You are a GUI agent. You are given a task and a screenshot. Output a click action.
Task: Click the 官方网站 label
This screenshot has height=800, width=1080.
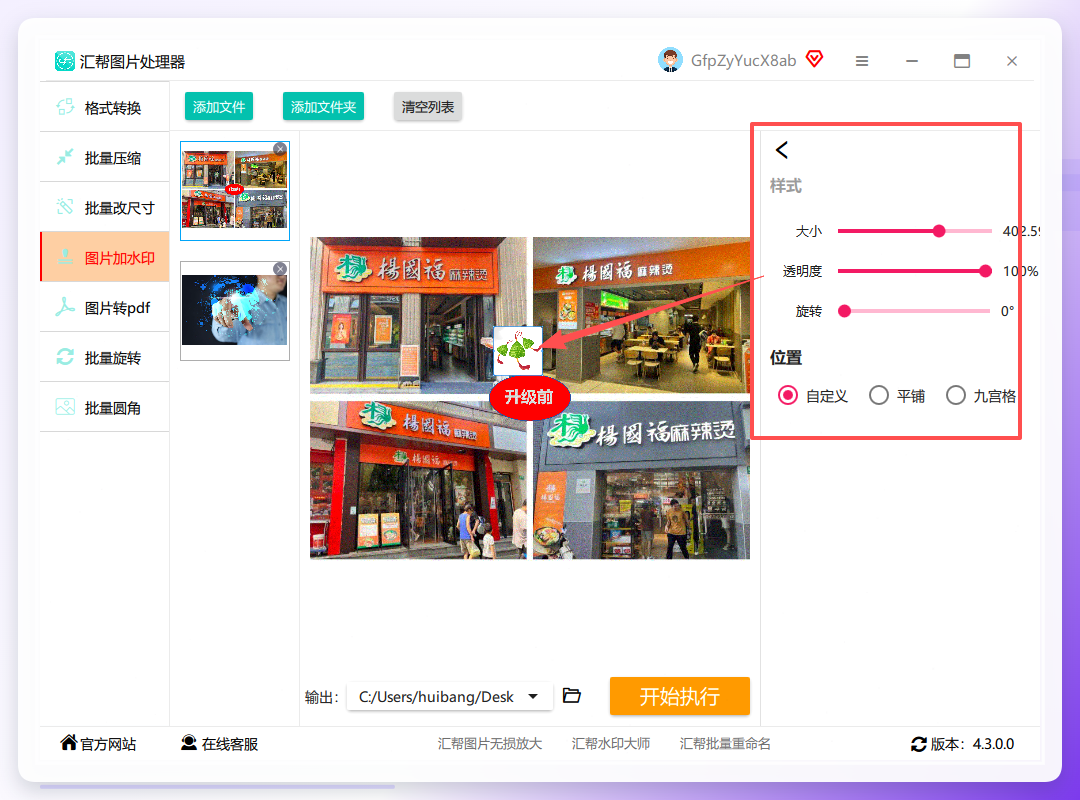(108, 744)
